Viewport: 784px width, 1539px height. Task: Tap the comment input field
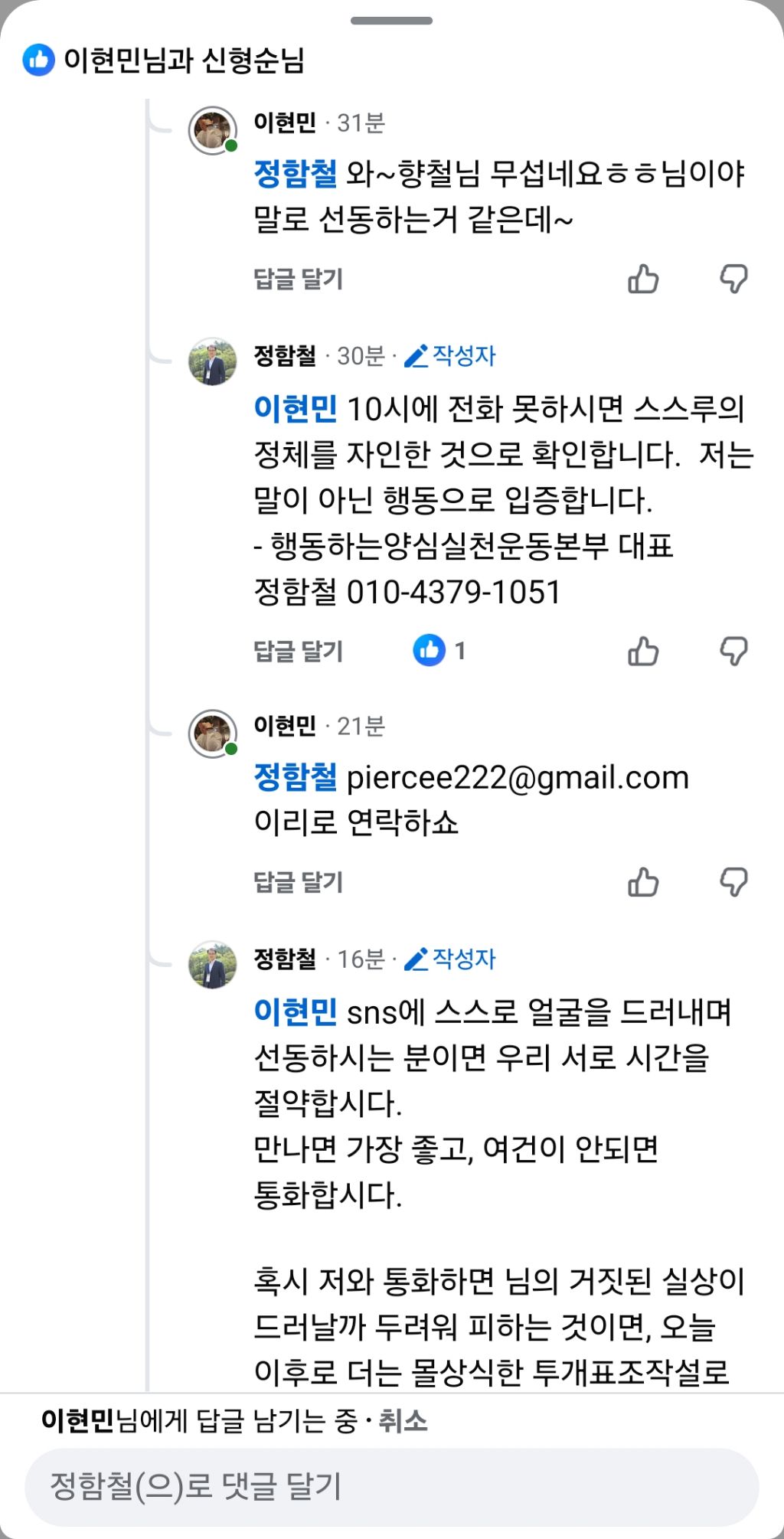[x=390, y=1486]
